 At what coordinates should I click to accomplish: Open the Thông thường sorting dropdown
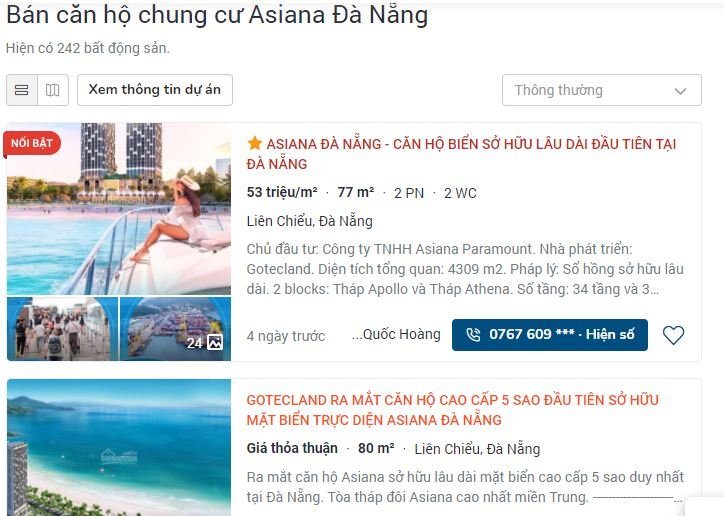[602, 90]
